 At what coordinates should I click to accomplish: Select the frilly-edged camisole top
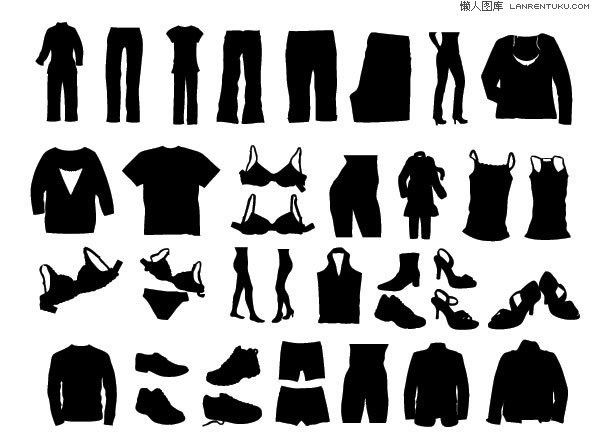pyautogui.click(x=490, y=195)
